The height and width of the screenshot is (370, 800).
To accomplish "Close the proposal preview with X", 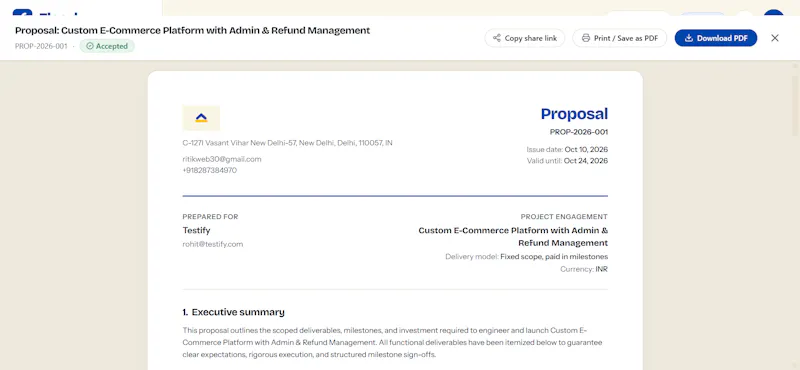I will tap(774, 38).
